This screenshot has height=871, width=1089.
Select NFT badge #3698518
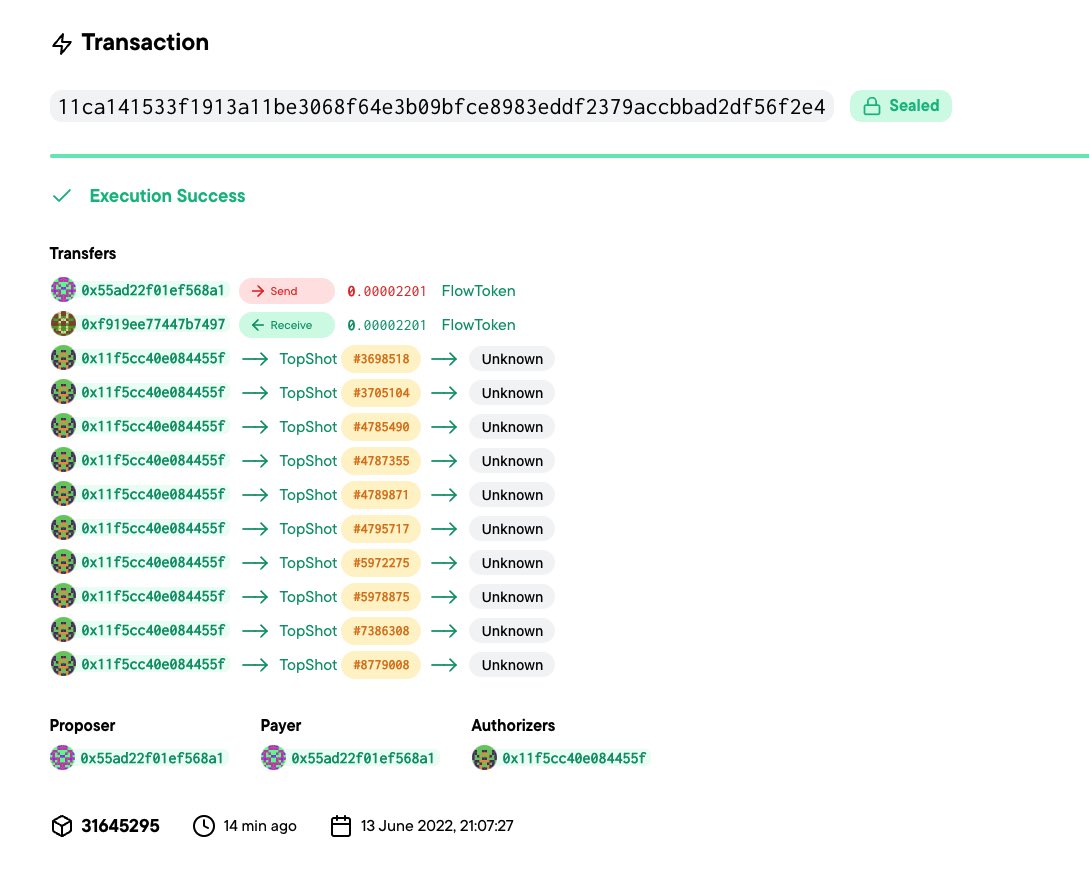click(381, 359)
